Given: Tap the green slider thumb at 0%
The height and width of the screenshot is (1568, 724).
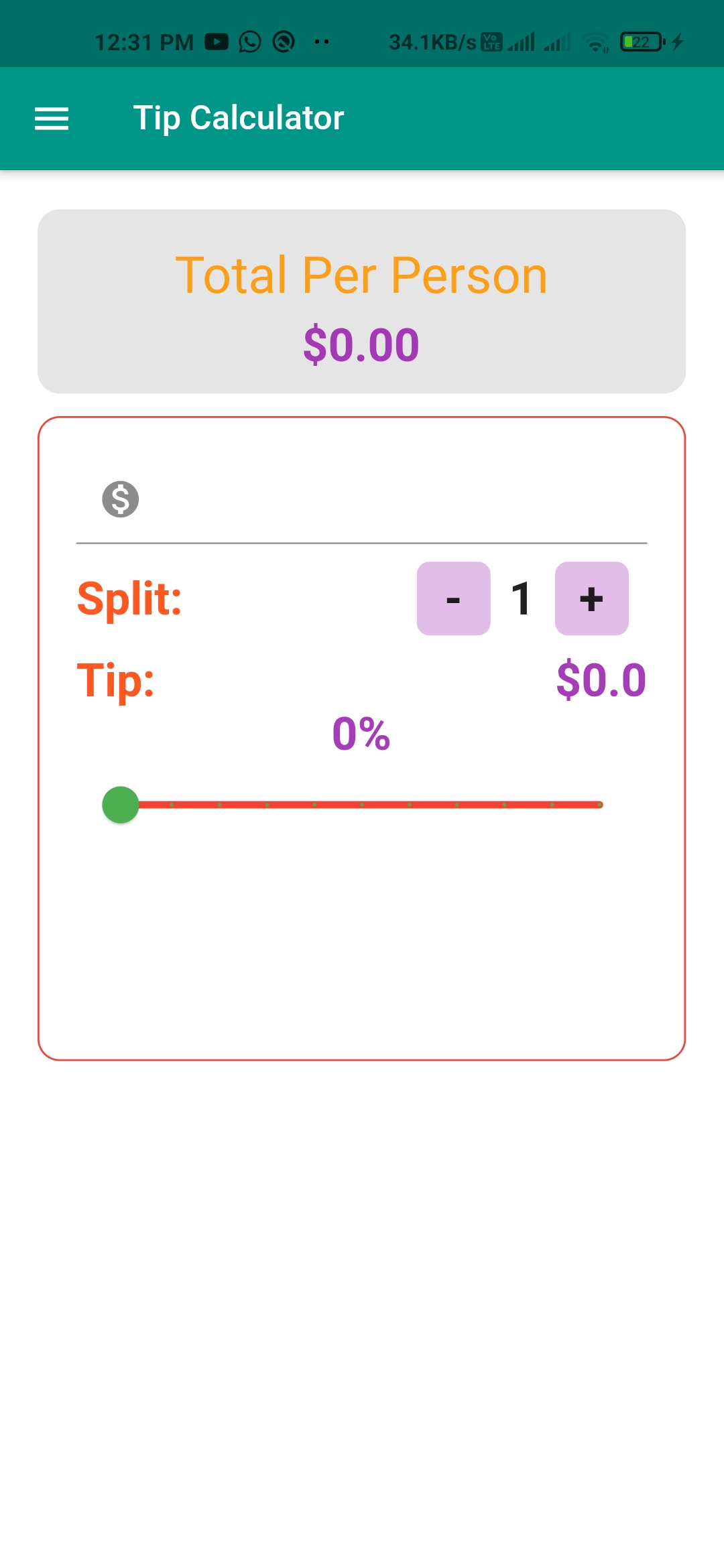Looking at the screenshot, I should [121, 805].
